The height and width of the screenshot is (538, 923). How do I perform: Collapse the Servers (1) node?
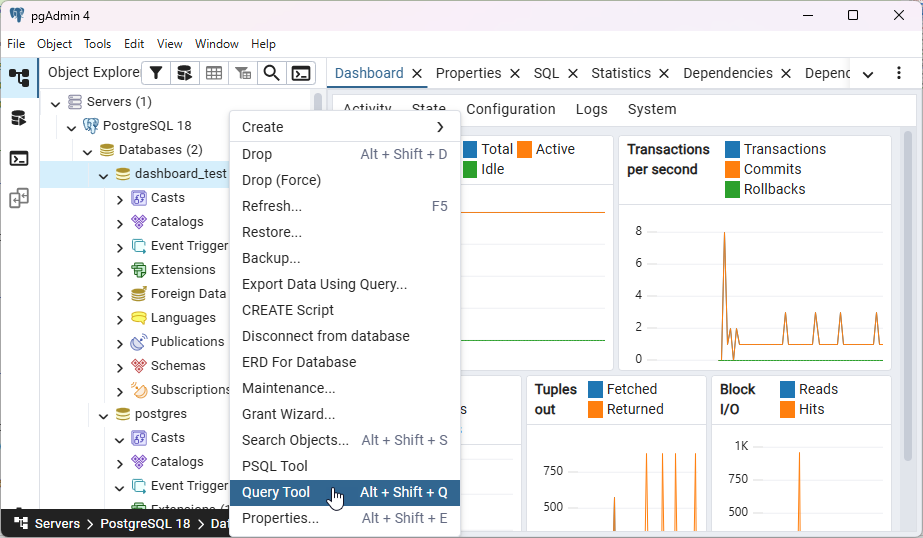(x=55, y=104)
